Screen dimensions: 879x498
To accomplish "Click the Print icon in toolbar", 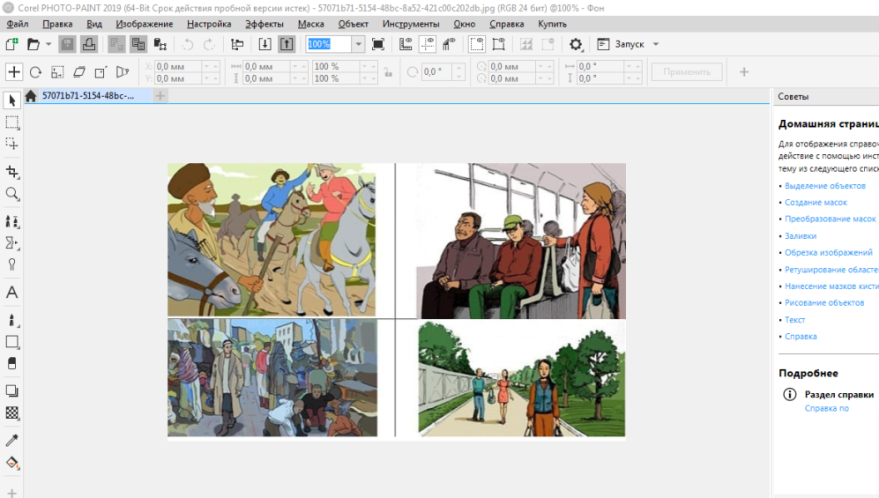I will [x=89, y=45].
